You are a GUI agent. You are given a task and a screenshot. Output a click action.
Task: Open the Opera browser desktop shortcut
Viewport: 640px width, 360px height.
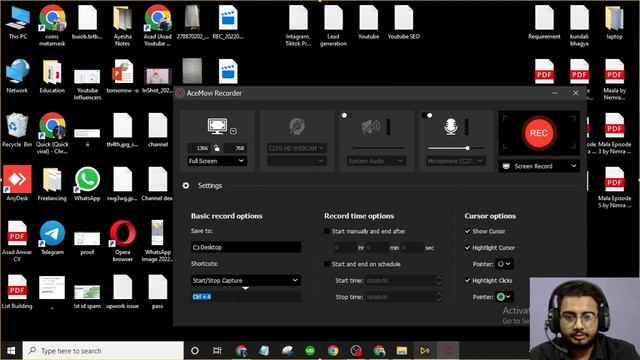pos(122,240)
